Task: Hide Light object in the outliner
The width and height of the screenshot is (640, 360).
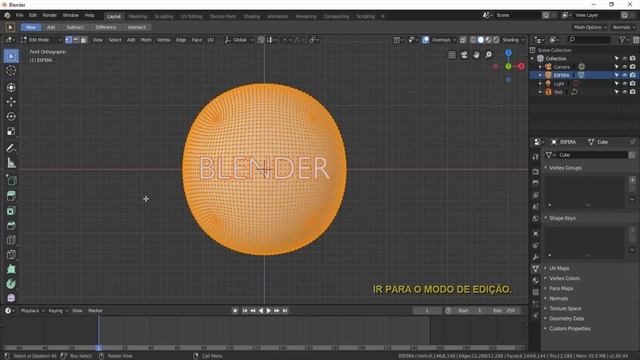Action: [624, 84]
